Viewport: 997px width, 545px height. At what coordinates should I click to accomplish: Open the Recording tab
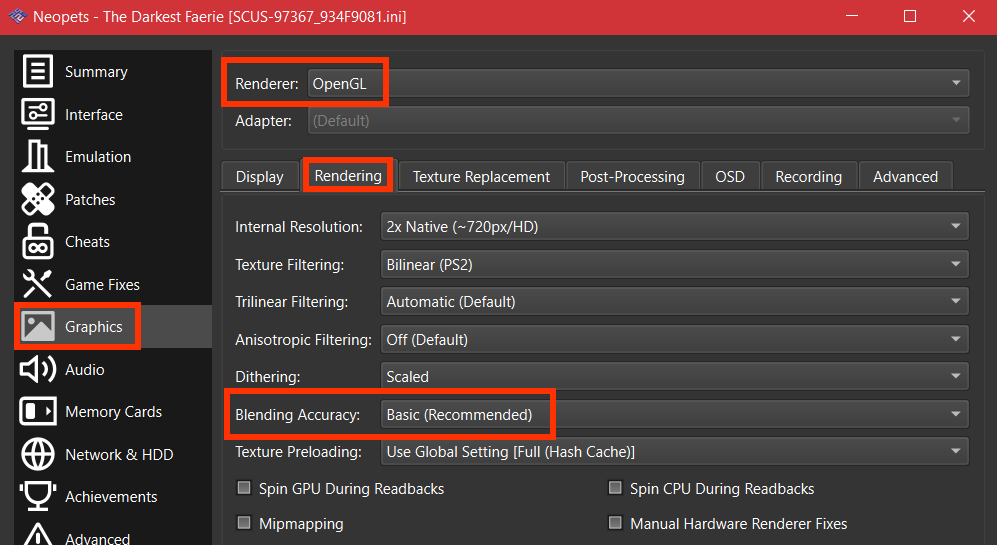(808, 176)
